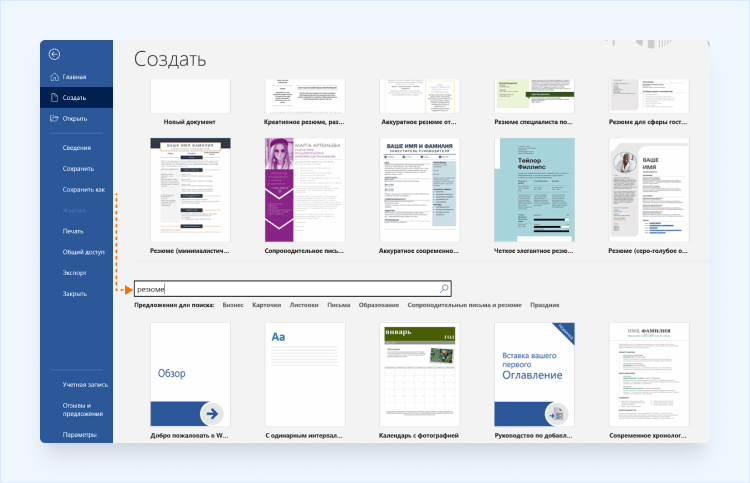The width and height of the screenshot is (750, 483).
Task: Click the Образование search suggestion
Action: [379, 304]
